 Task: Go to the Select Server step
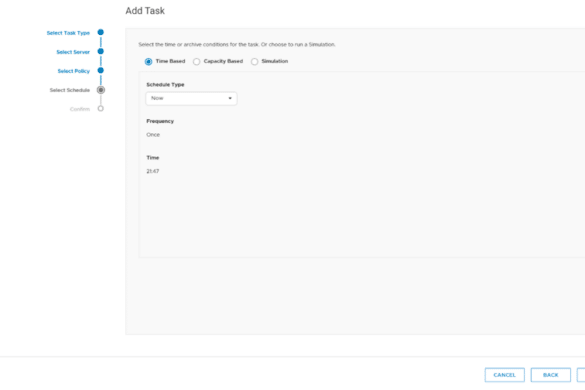(x=73, y=52)
